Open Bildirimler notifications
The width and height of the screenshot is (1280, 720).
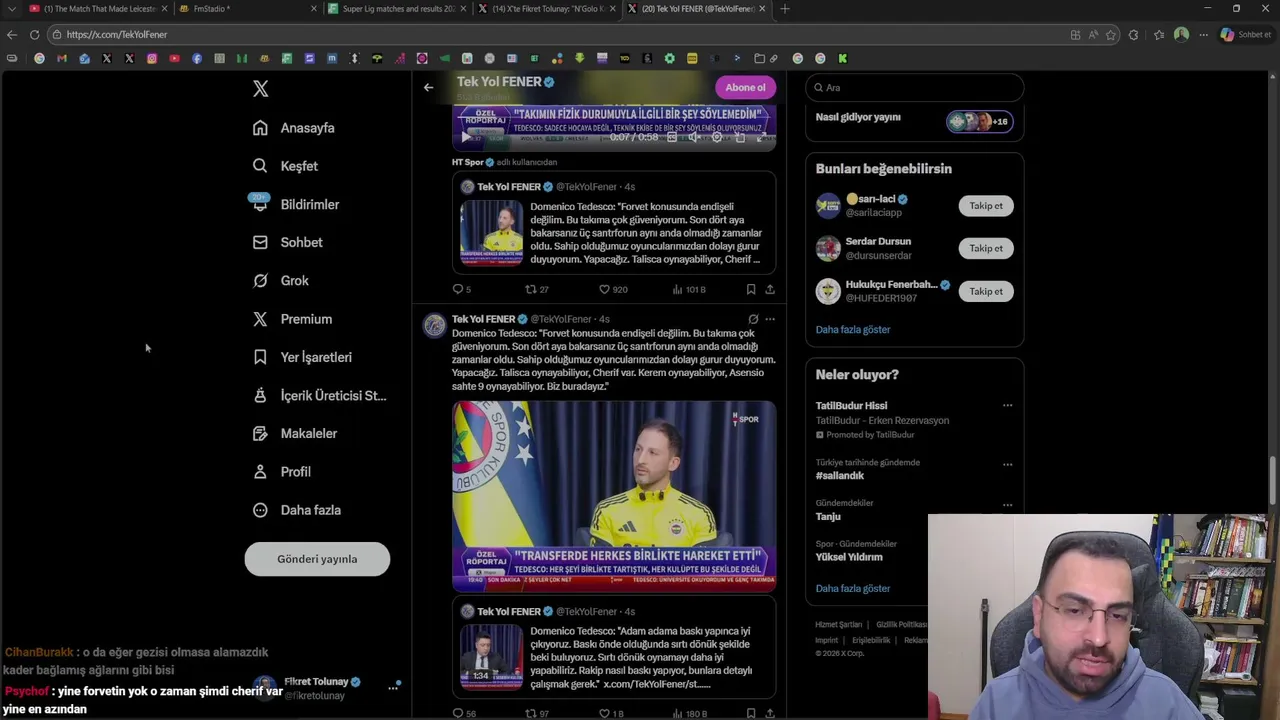click(295, 204)
